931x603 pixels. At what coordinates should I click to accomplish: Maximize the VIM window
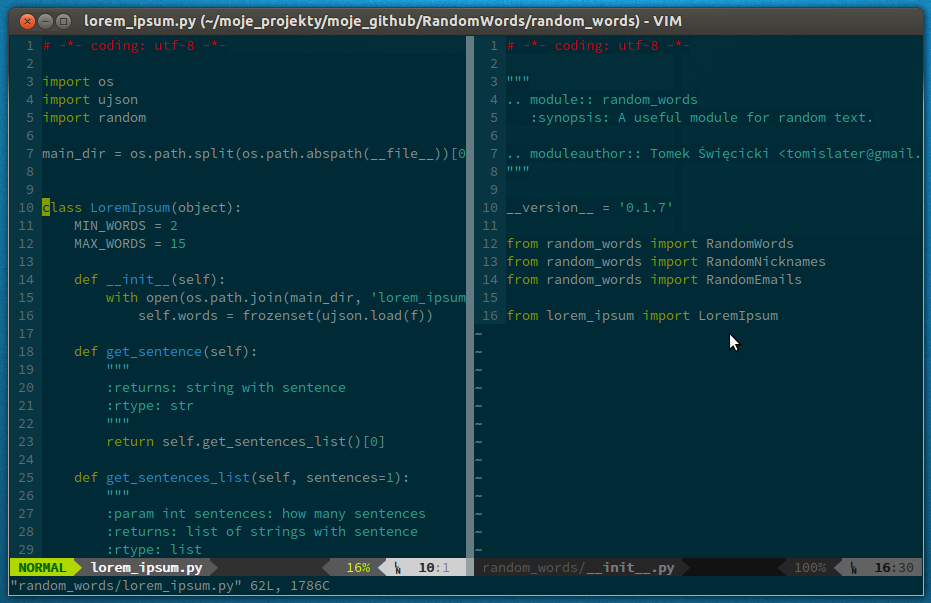pyautogui.click(x=63, y=21)
